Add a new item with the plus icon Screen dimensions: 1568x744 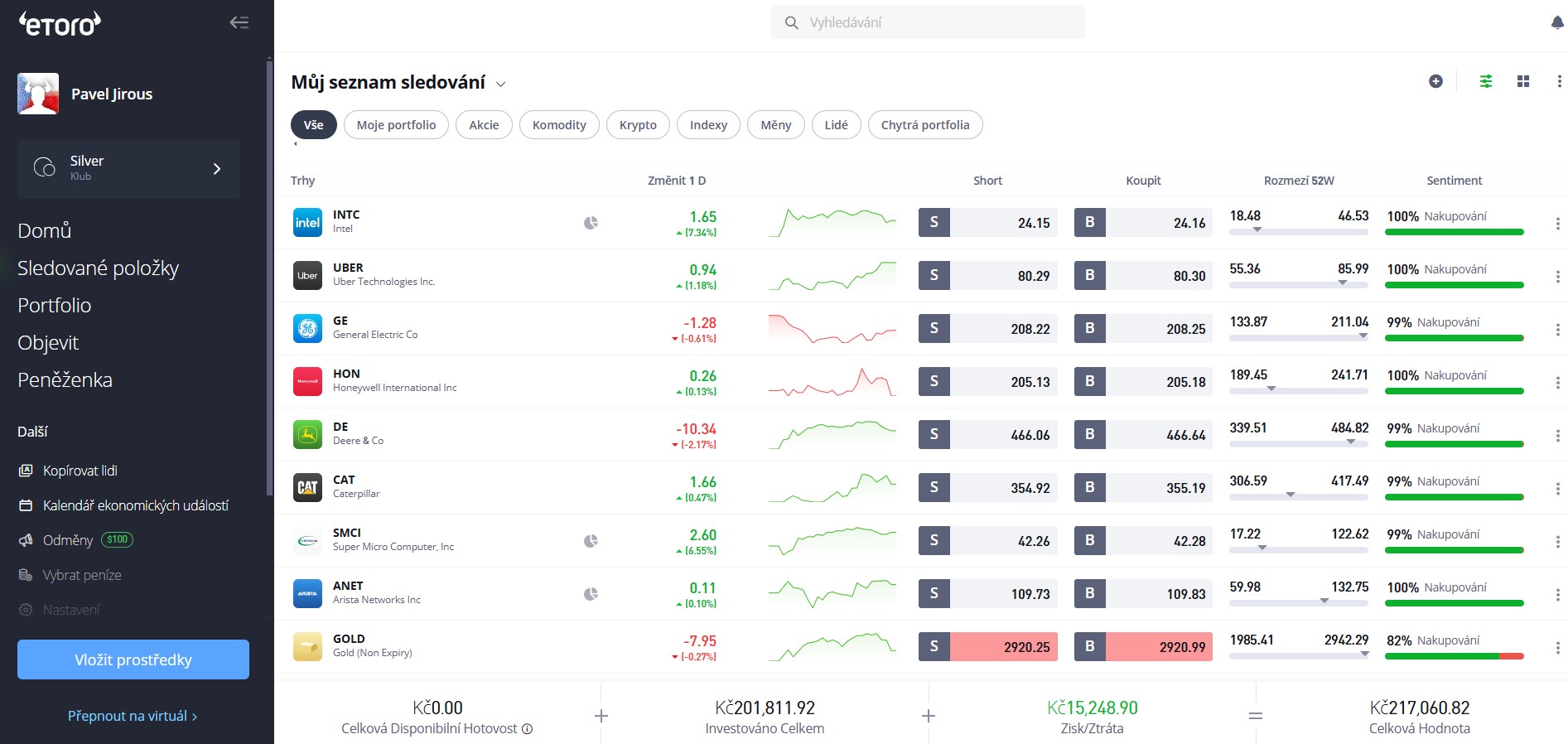[1436, 81]
